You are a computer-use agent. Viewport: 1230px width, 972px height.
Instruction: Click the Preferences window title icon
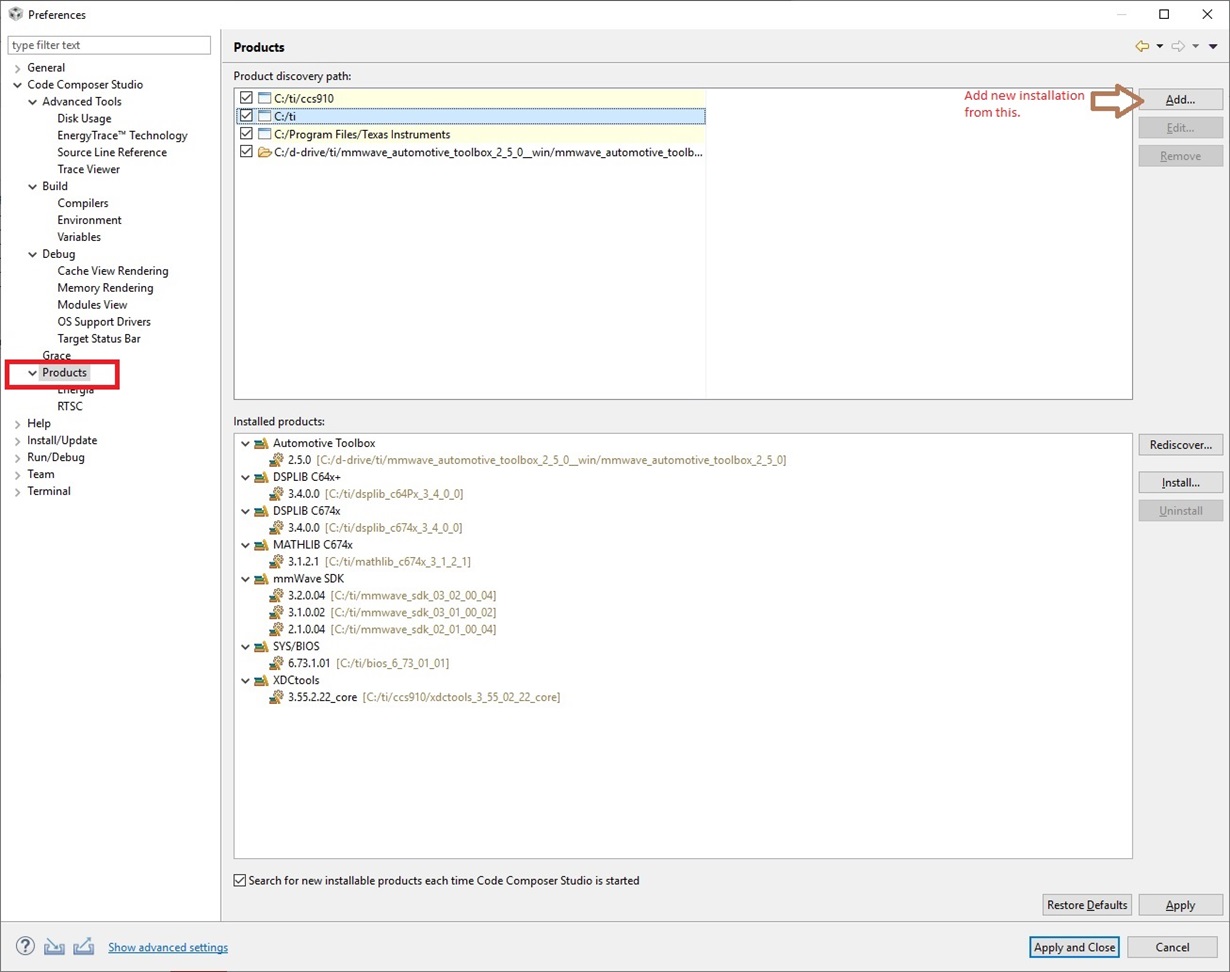click(14, 14)
